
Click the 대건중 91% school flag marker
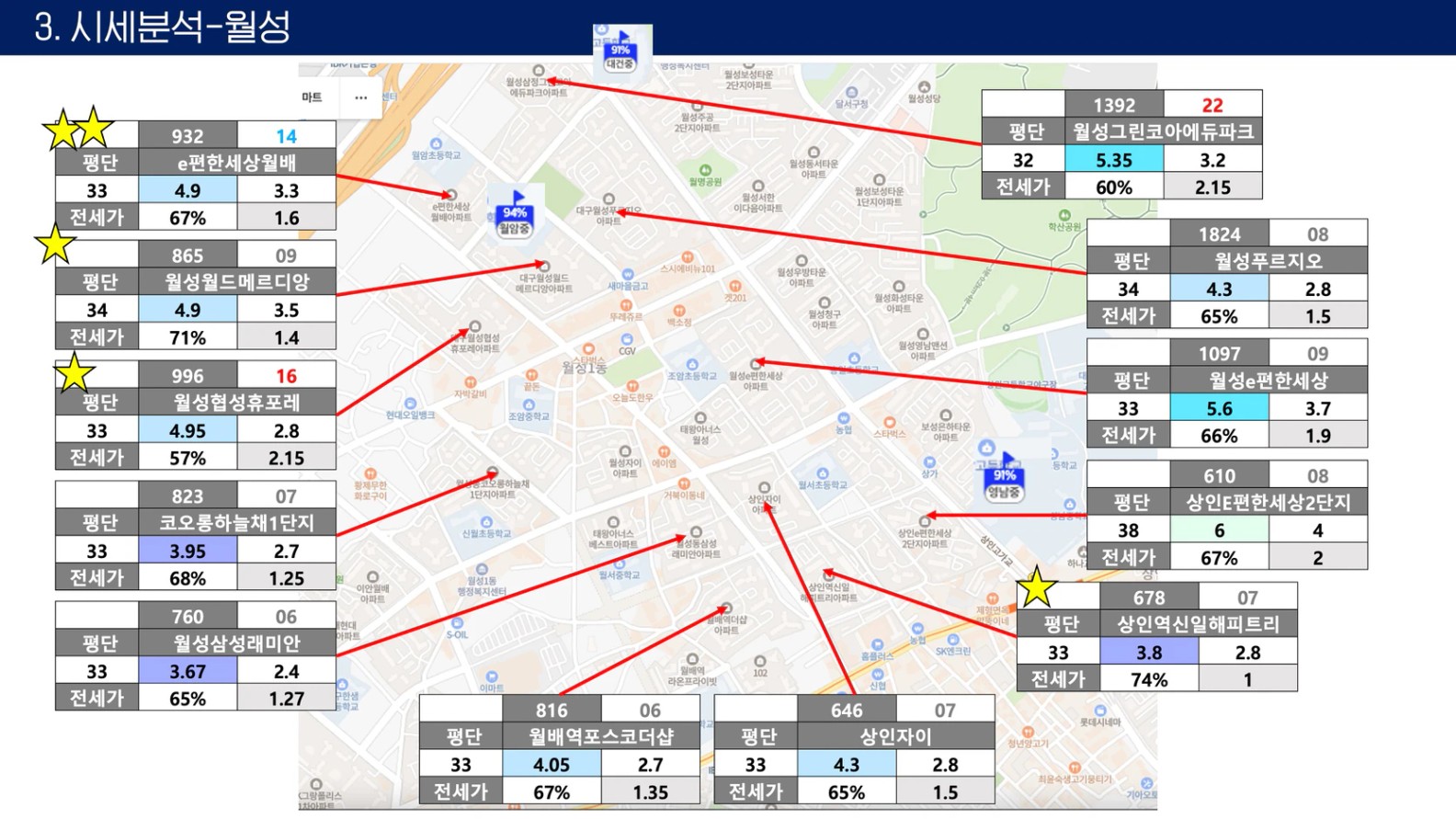(620, 51)
